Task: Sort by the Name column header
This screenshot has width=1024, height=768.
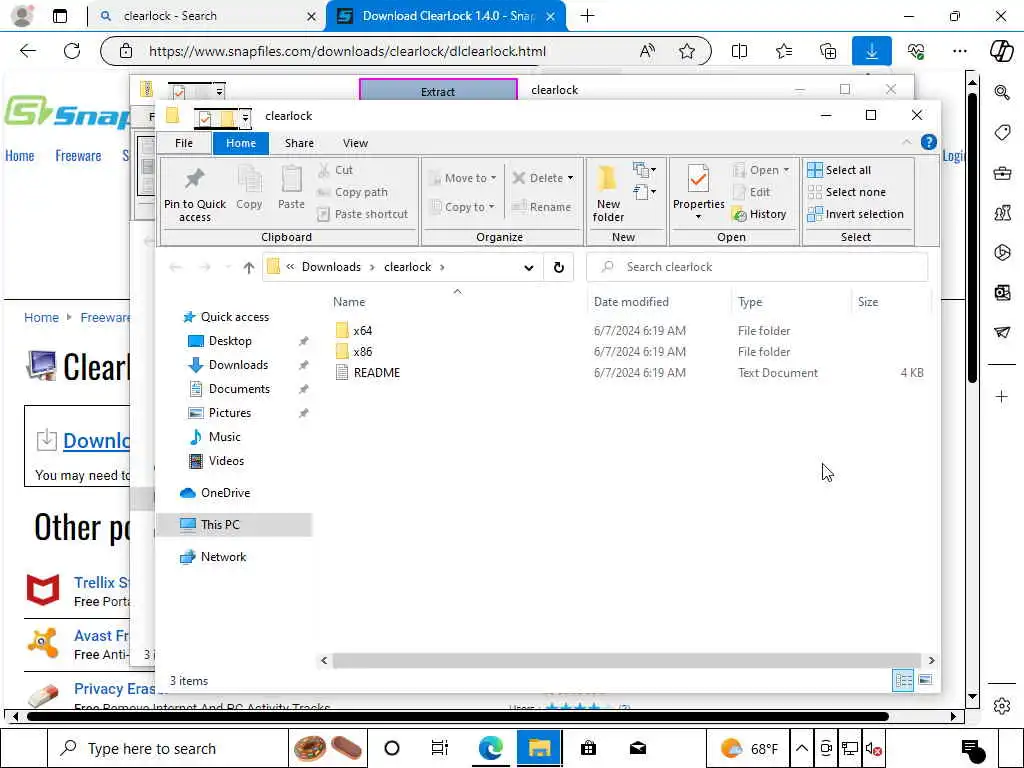Action: pyautogui.click(x=349, y=302)
